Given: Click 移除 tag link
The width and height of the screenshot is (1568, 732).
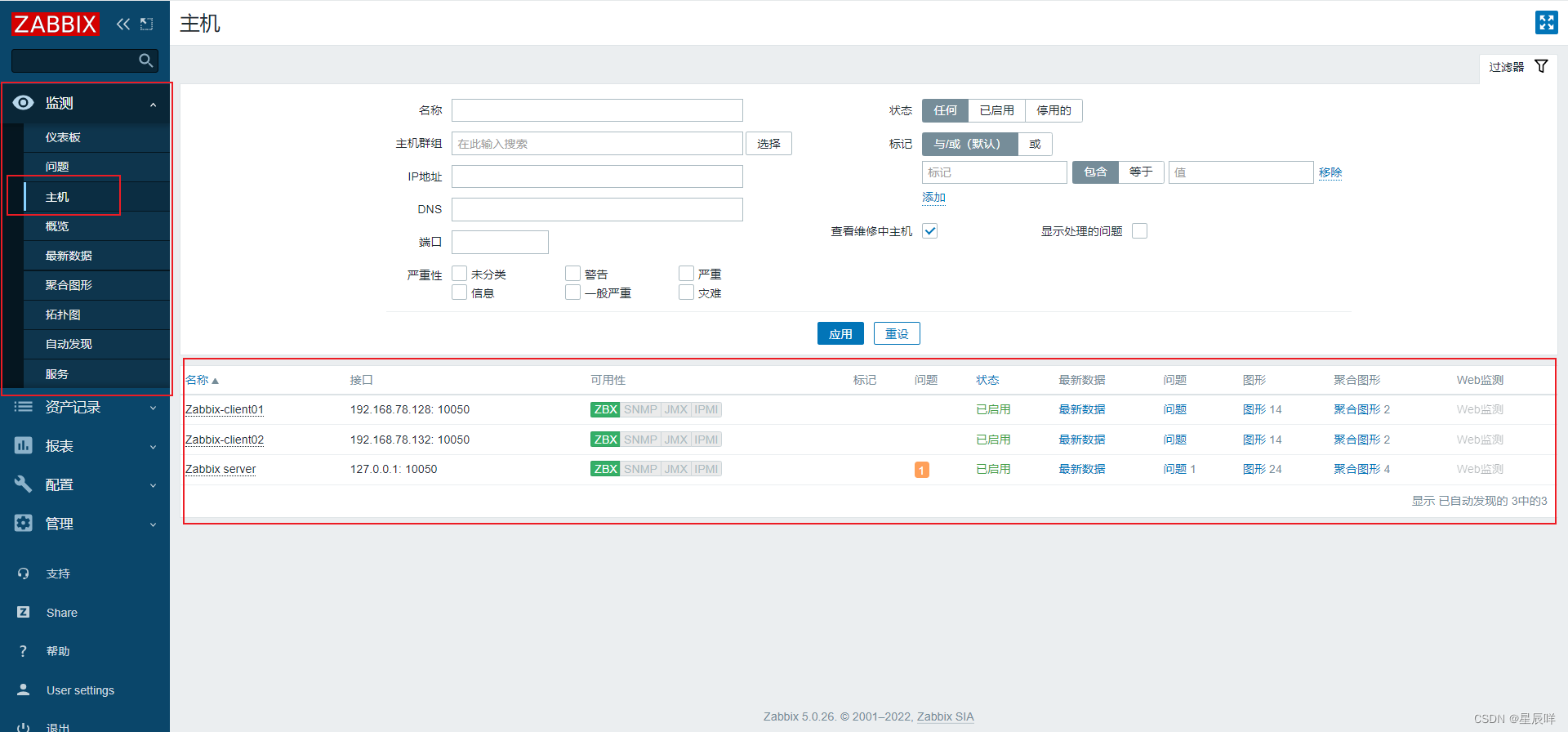Looking at the screenshot, I should [1330, 172].
